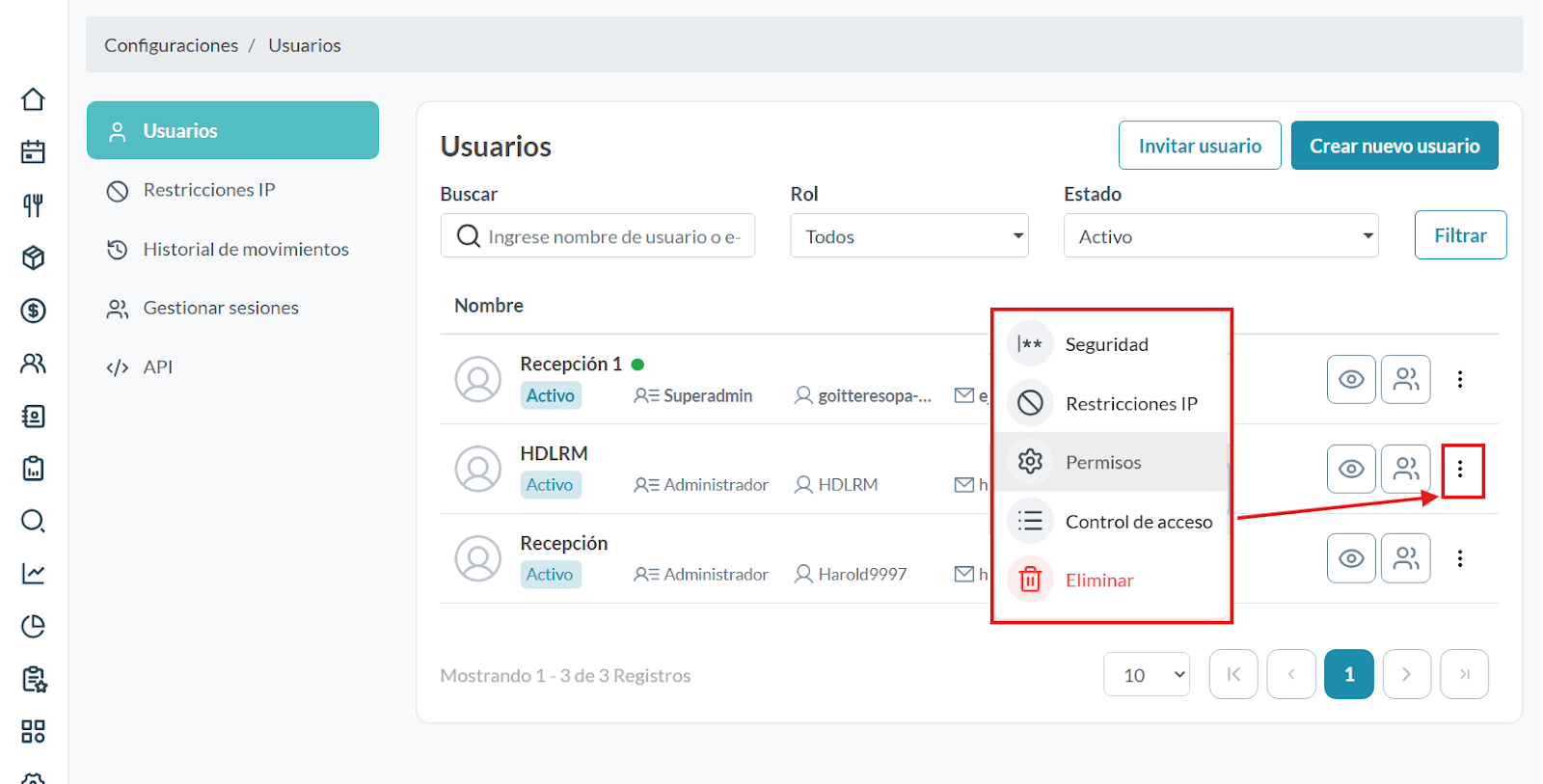Click the line chart reports icon
1543x784 pixels.
click(x=33, y=574)
